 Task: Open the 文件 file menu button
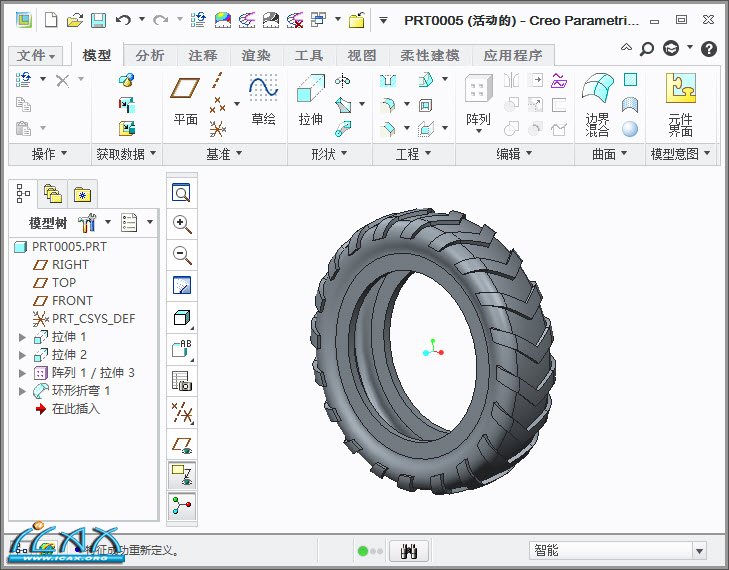(x=37, y=56)
